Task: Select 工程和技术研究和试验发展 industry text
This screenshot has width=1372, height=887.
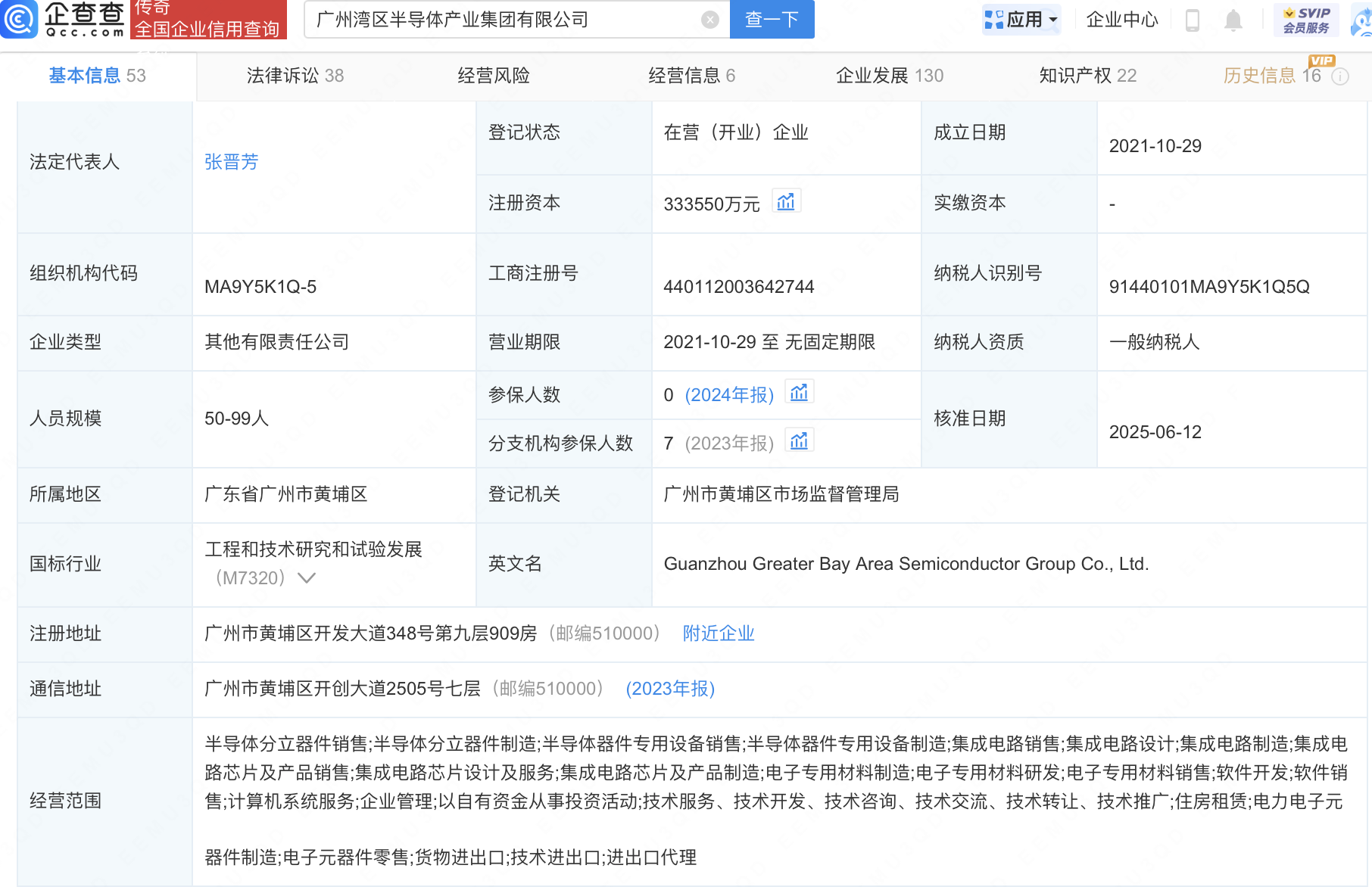Action: [x=313, y=549]
